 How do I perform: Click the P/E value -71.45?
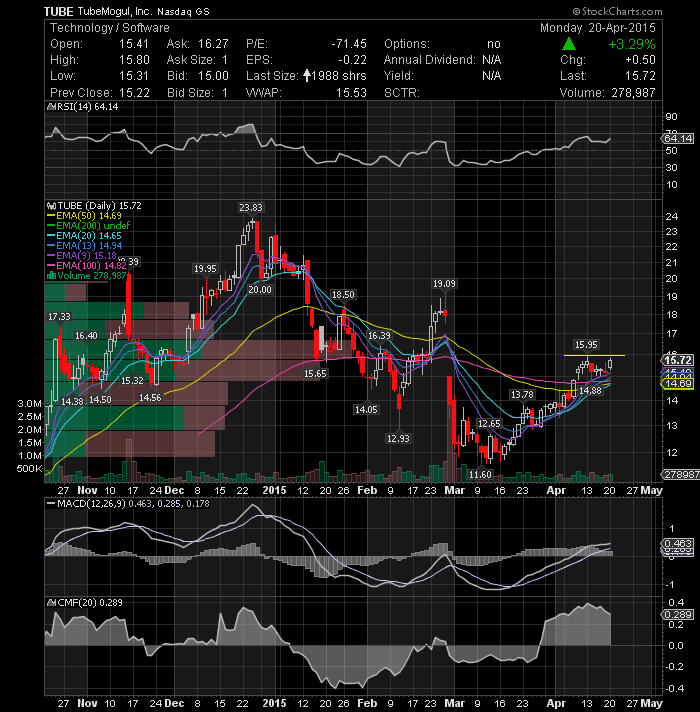[x=349, y=44]
